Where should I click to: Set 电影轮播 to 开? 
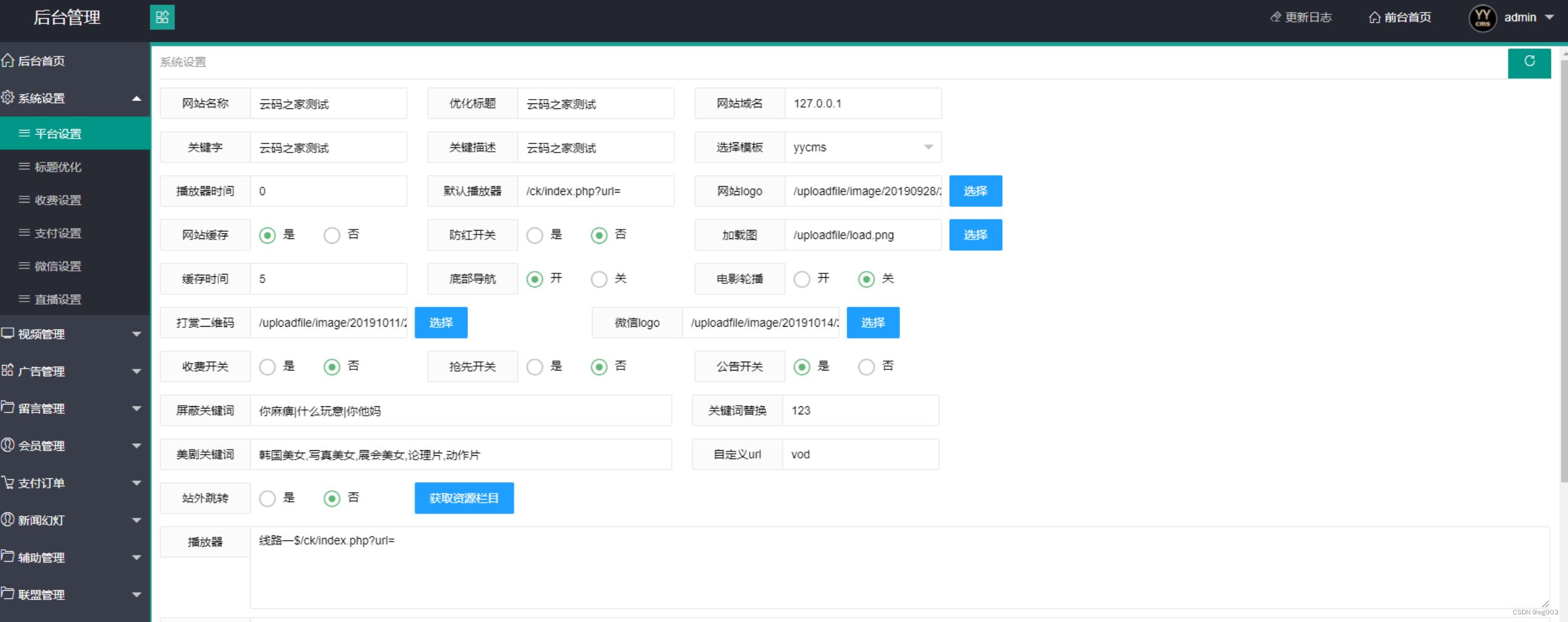tap(802, 278)
